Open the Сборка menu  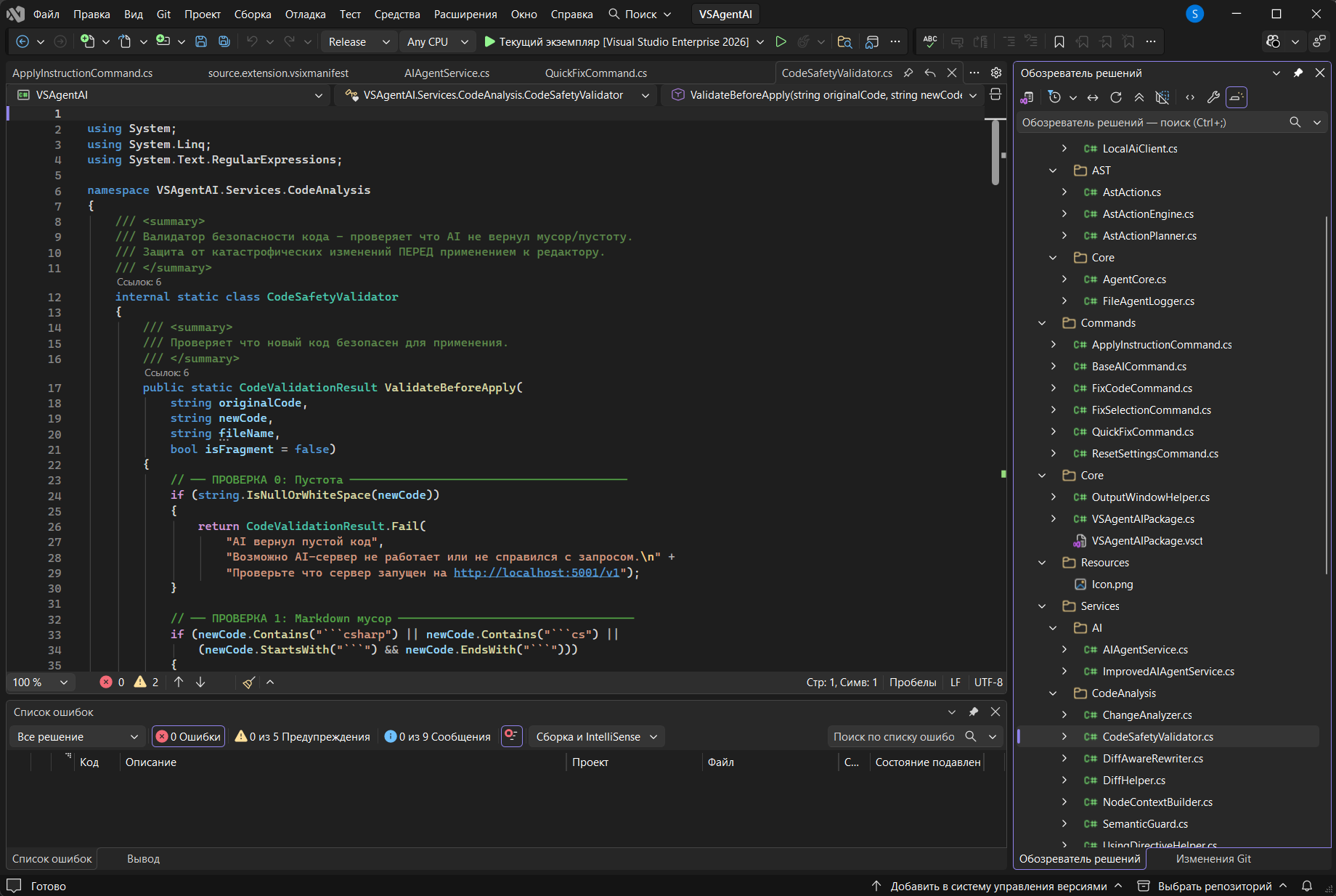253,15
